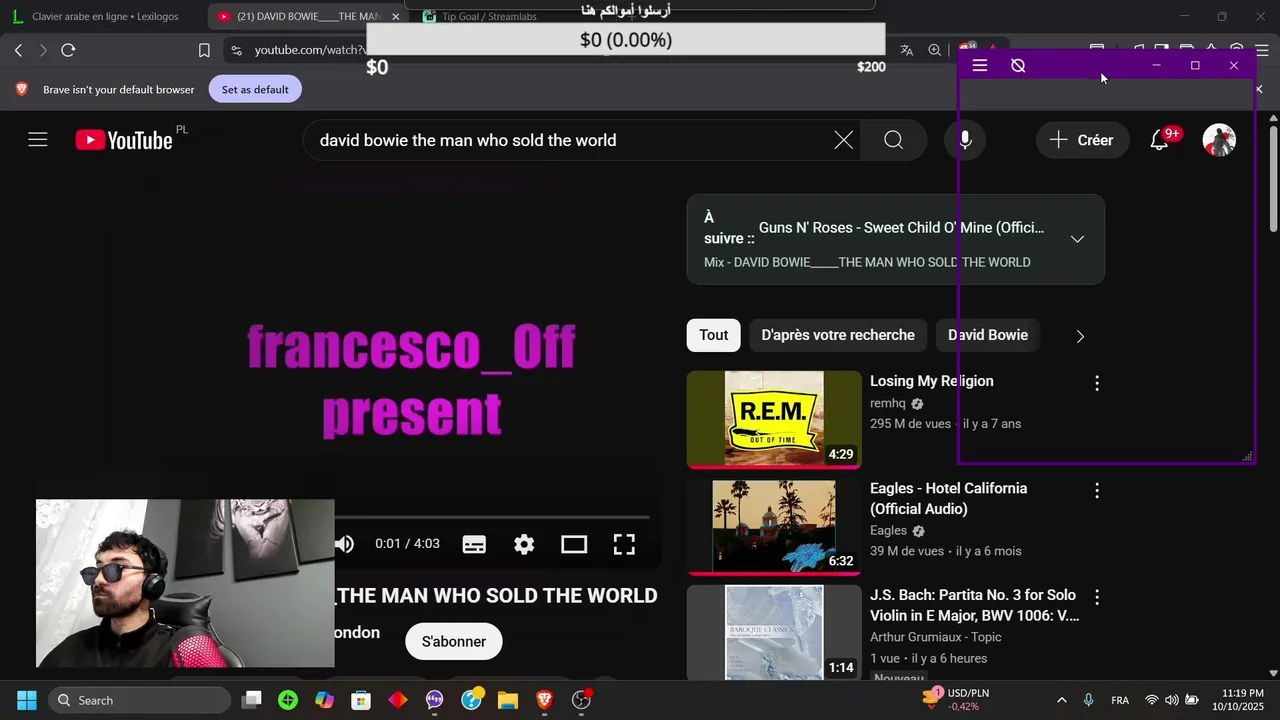Image resolution: width=1280 pixels, height=720 pixels.
Task: Open Bach Partita No. 3 thumbnail
Action: click(x=774, y=633)
